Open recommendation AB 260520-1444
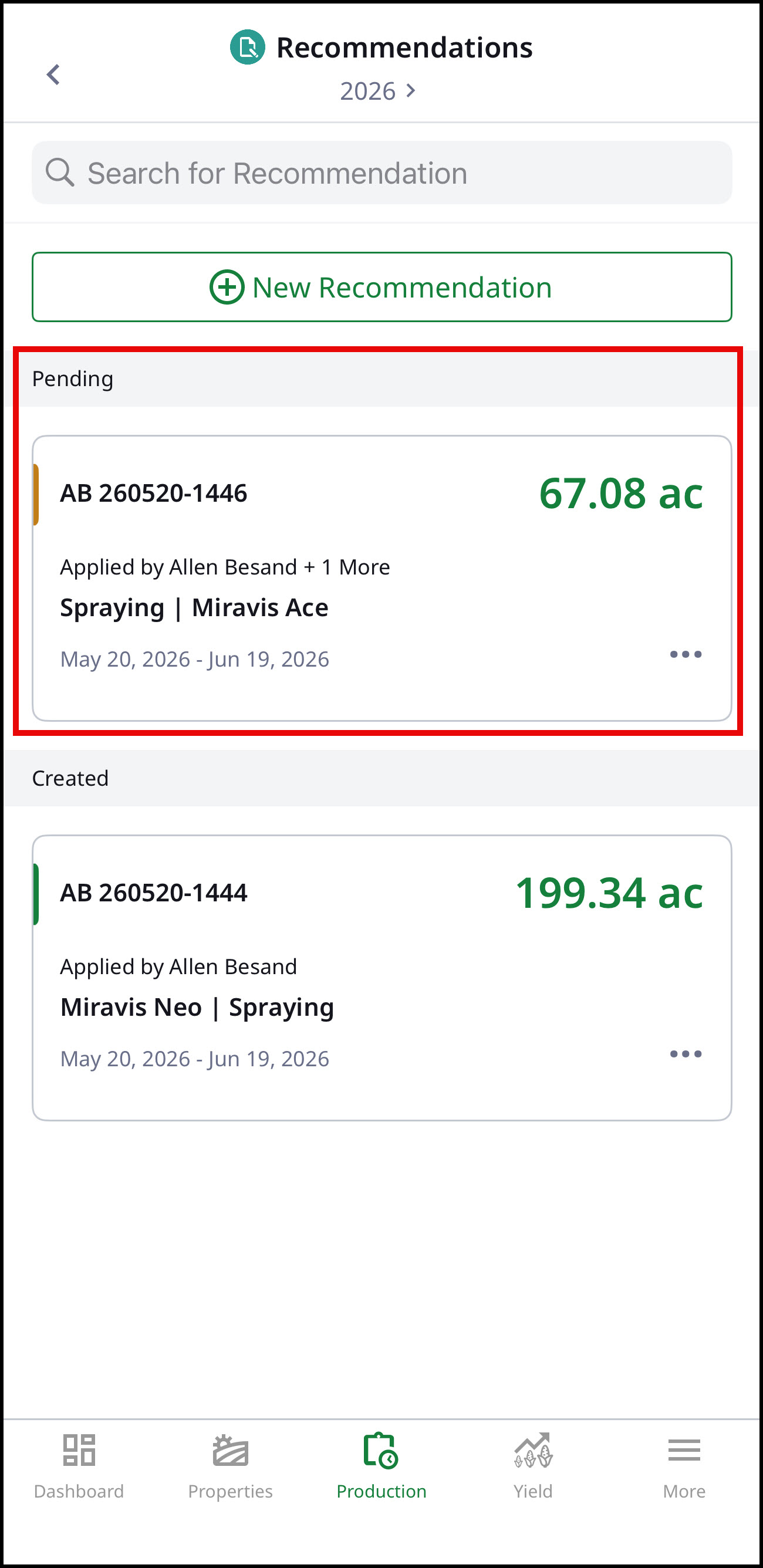 (x=382, y=978)
